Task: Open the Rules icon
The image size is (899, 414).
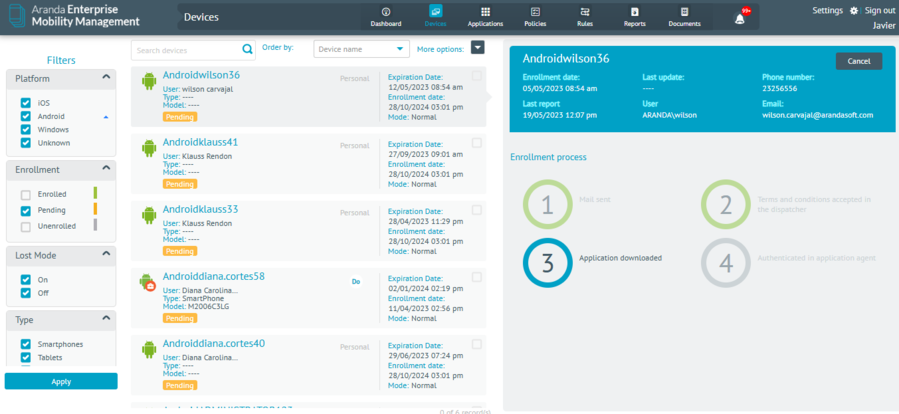Action: pyautogui.click(x=585, y=11)
